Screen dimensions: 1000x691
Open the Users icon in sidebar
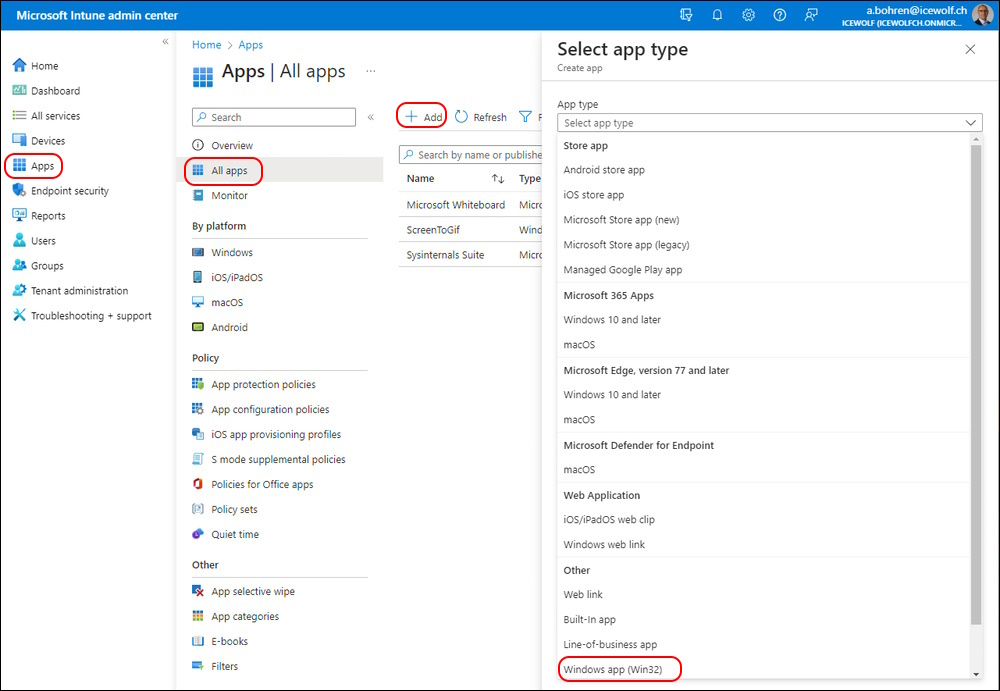19,241
